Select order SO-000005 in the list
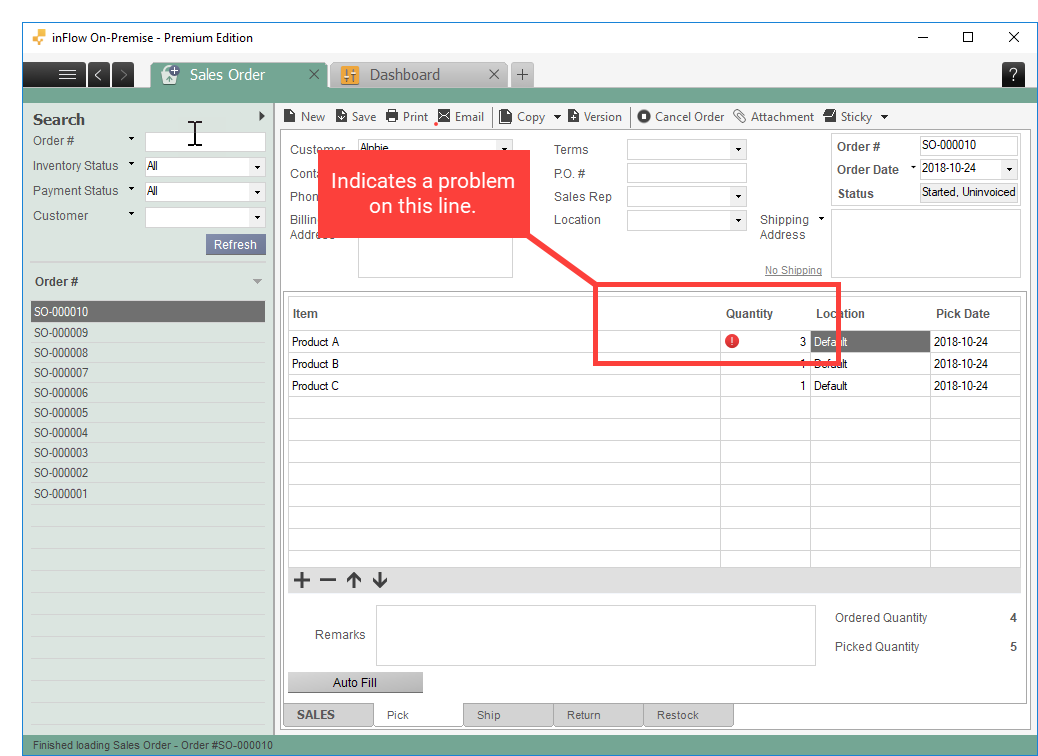Image resolution: width=1038 pixels, height=756 pixels. pos(148,412)
